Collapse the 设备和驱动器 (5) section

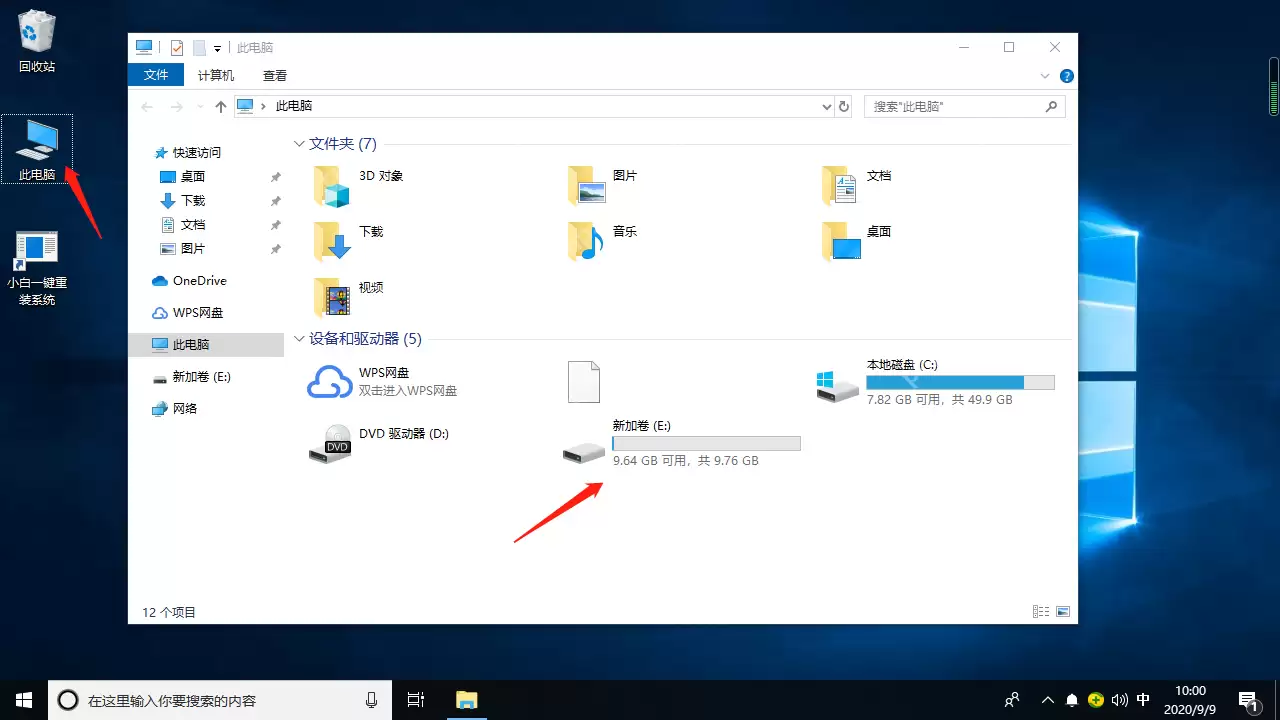pos(299,339)
